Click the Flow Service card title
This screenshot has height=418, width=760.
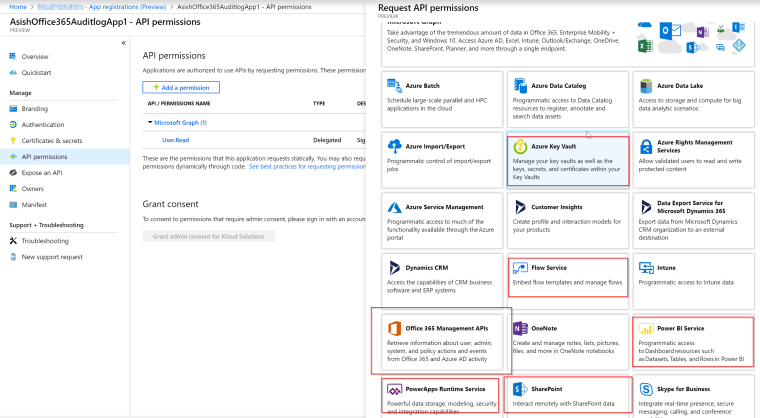tap(549, 268)
